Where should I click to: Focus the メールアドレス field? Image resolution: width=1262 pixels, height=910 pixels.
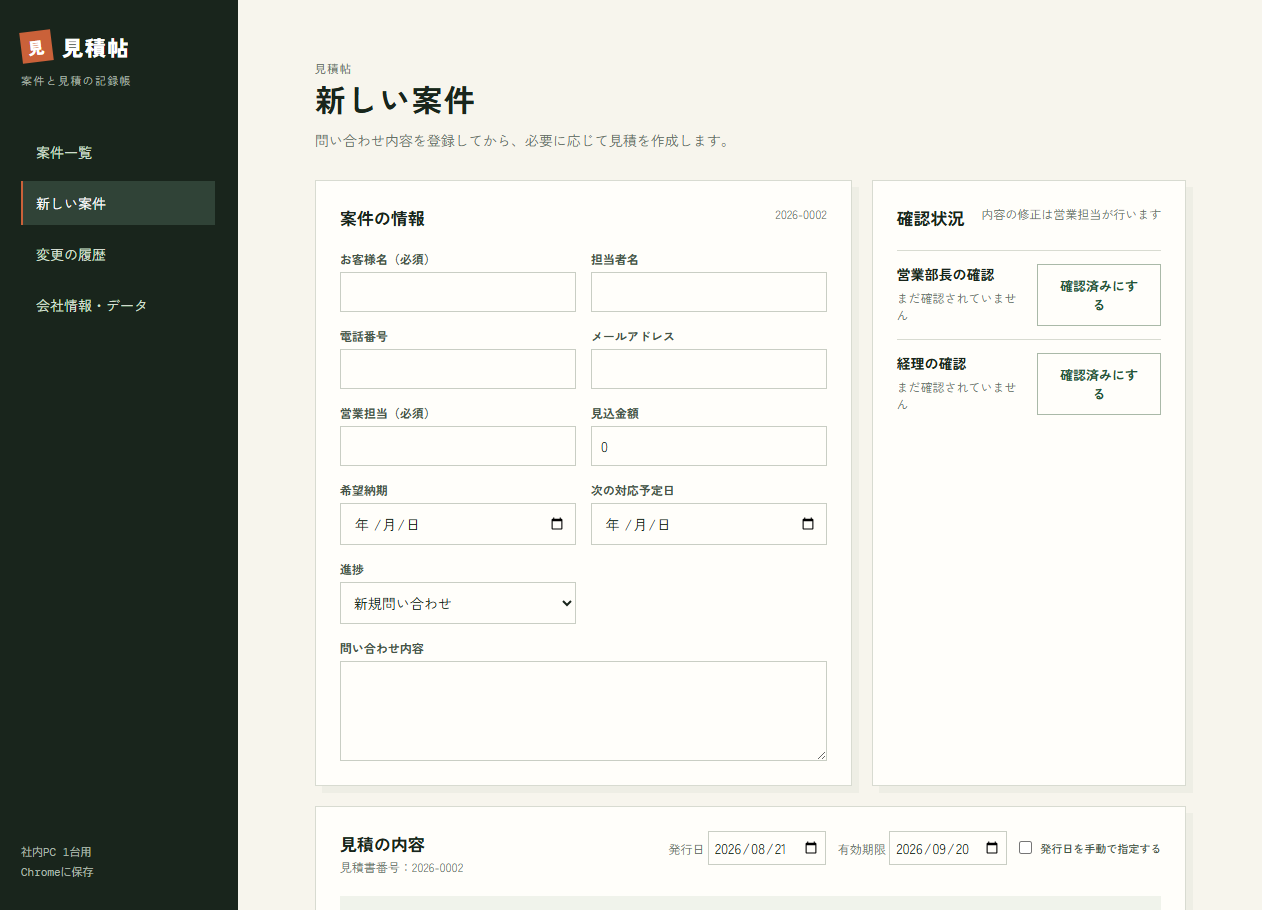[x=709, y=369]
